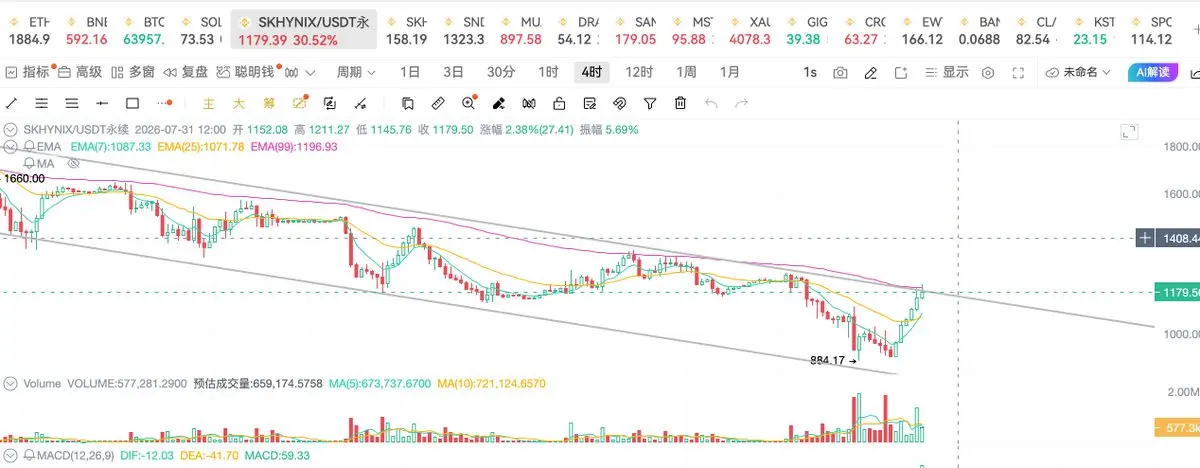1200x468 pixels.
Task: Click the share/export icon beside the pencil
Action: pyautogui.click(x=901, y=73)
